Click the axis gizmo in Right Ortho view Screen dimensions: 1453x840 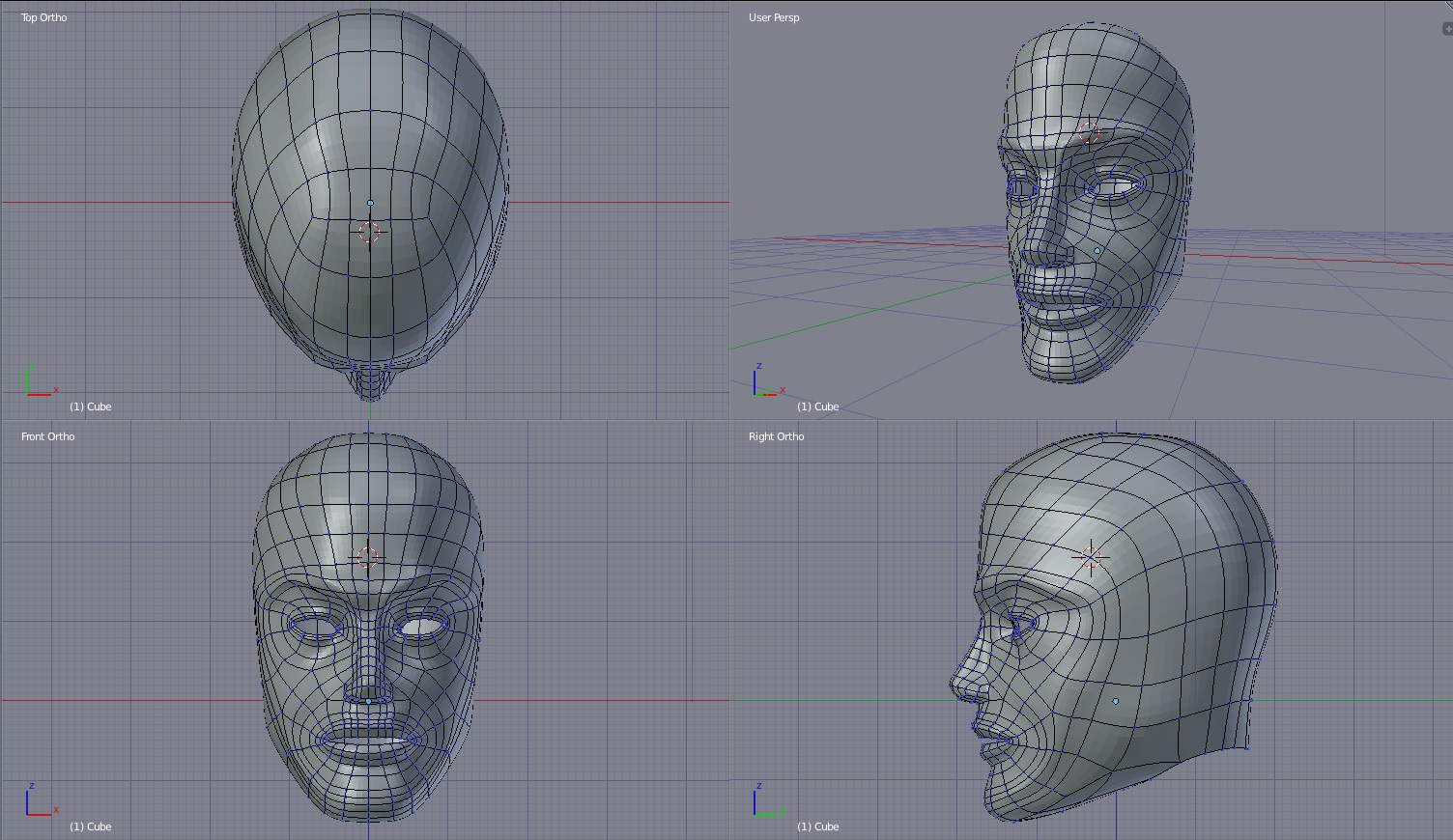point(766,802)
